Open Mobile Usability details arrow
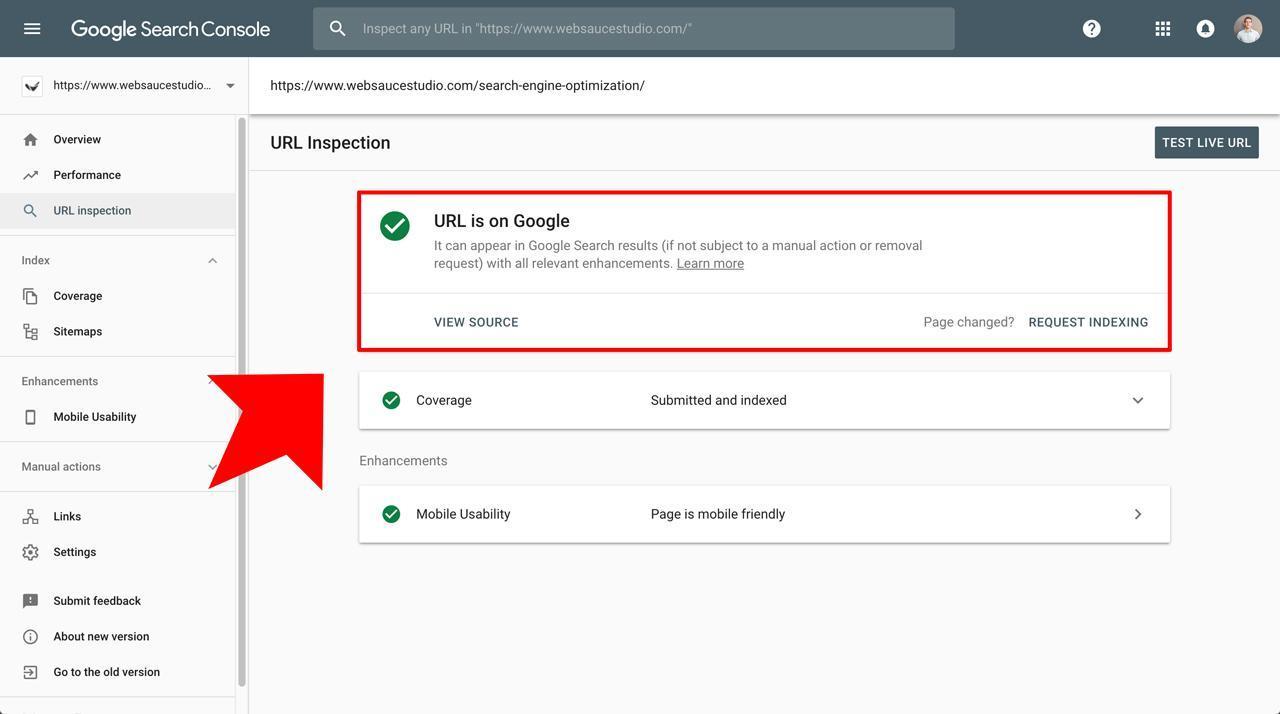 pyautogui.click(x=1138, y=514)
